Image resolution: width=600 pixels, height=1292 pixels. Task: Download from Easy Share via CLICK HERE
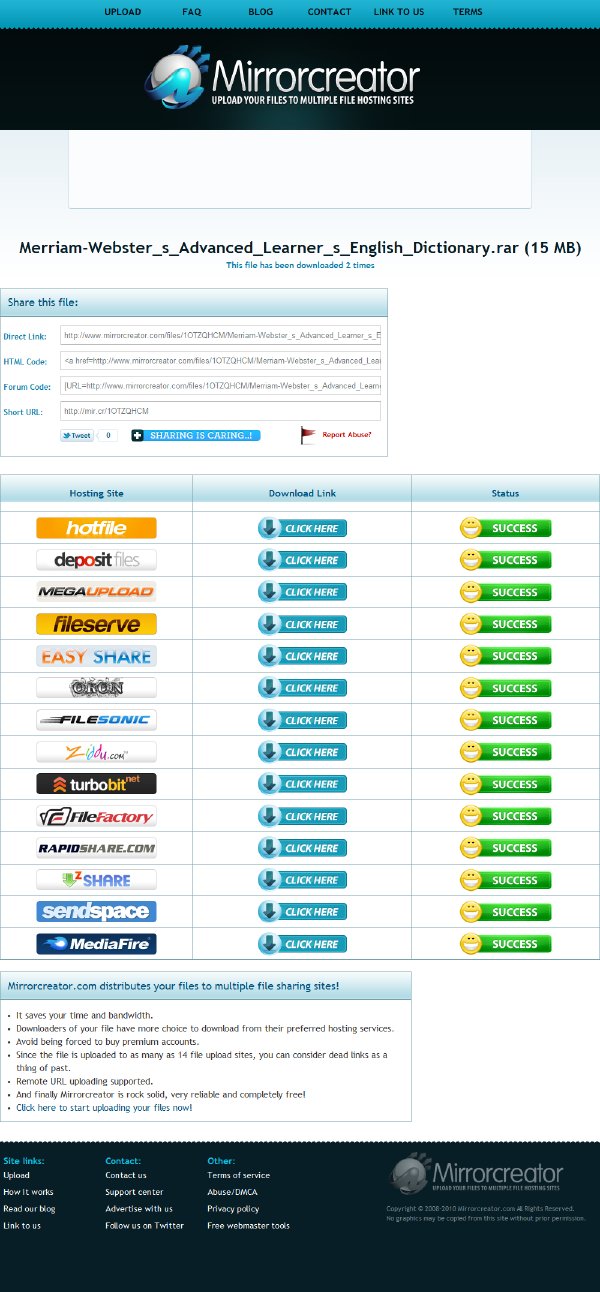(x=302, y=656)
